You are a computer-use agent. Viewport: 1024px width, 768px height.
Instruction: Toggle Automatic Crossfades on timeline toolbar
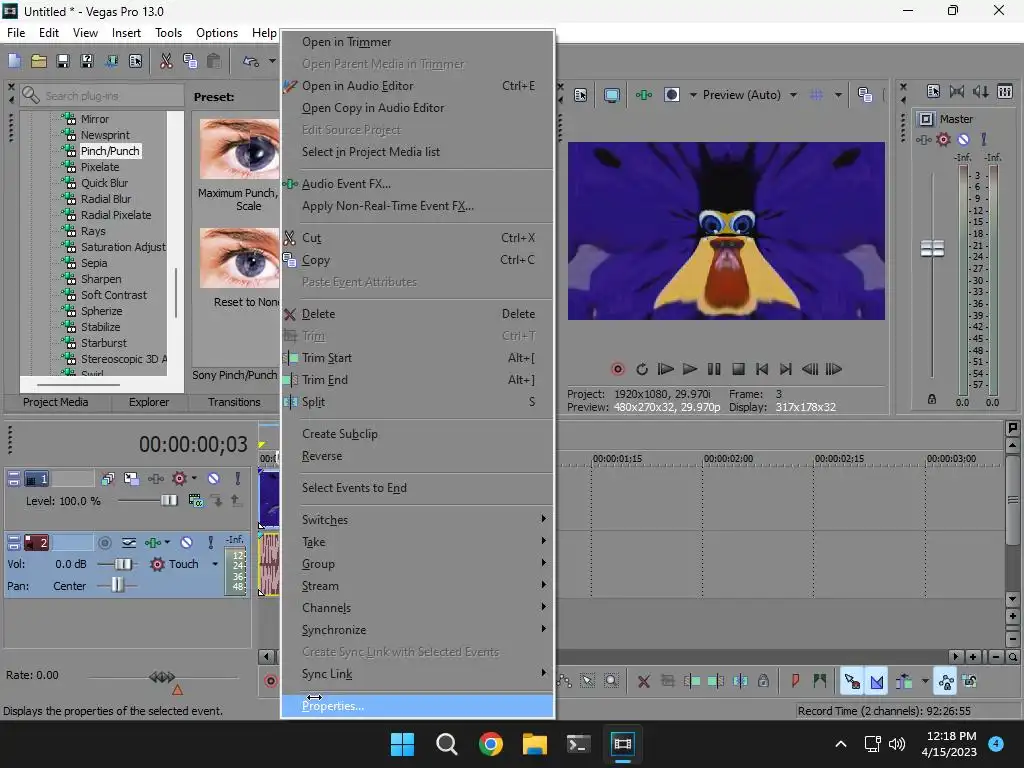pyautogui.click(x=876, y=682)
